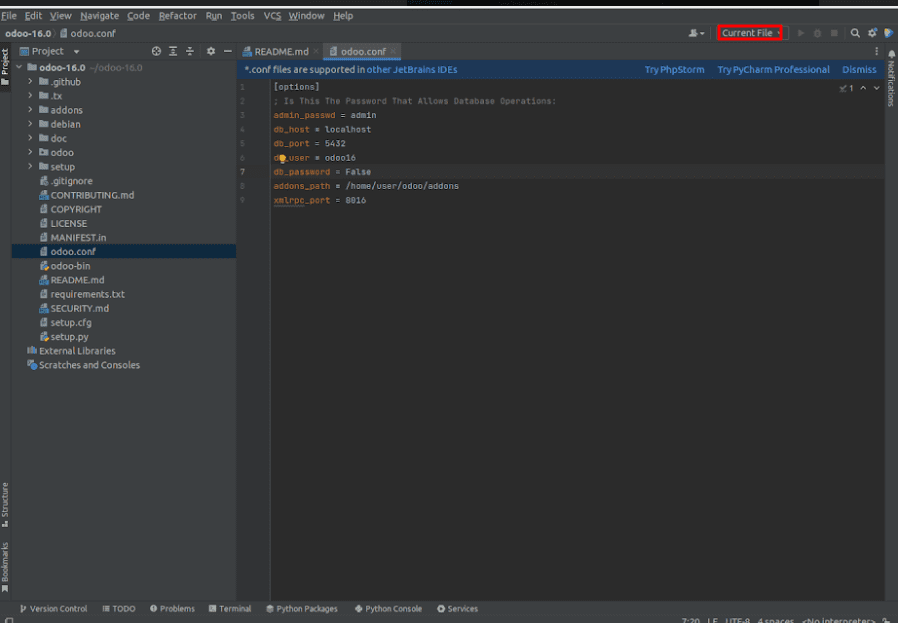Viewport: 898px width, 623px height.
Task: Toggle the Version Control tool window
Action: [x=53, y=609]
